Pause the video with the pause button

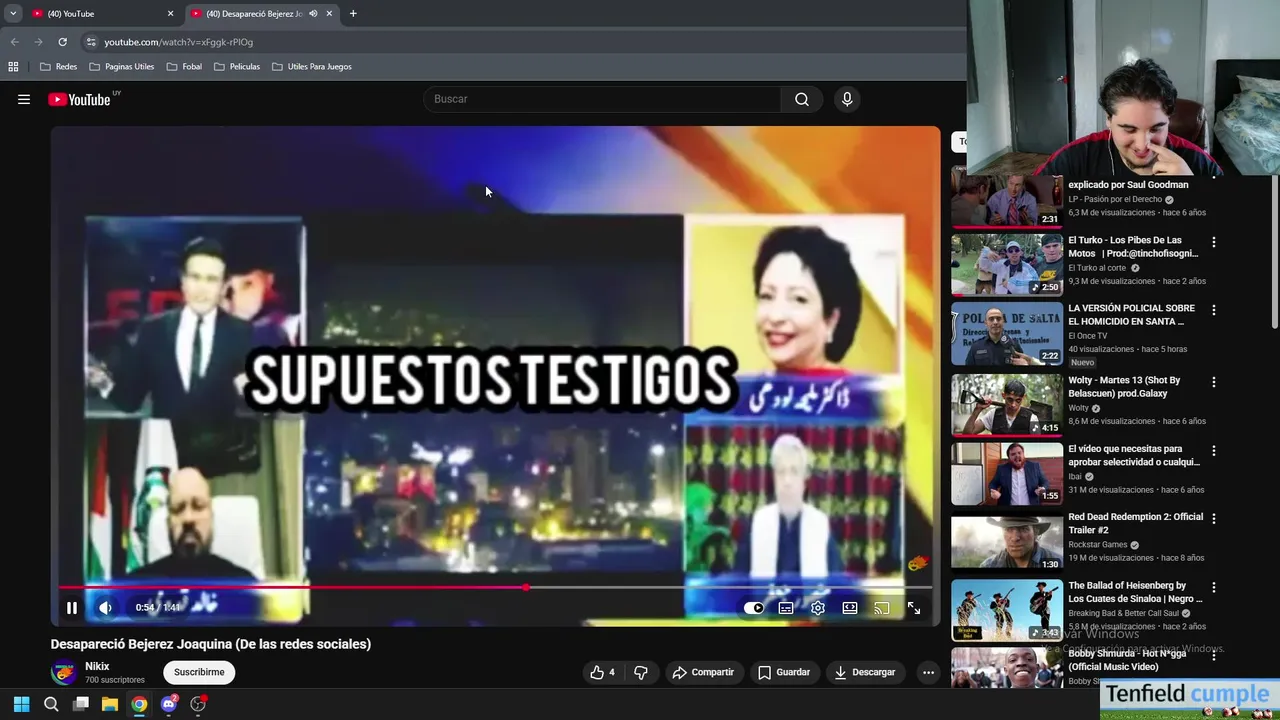coord(72,608)
